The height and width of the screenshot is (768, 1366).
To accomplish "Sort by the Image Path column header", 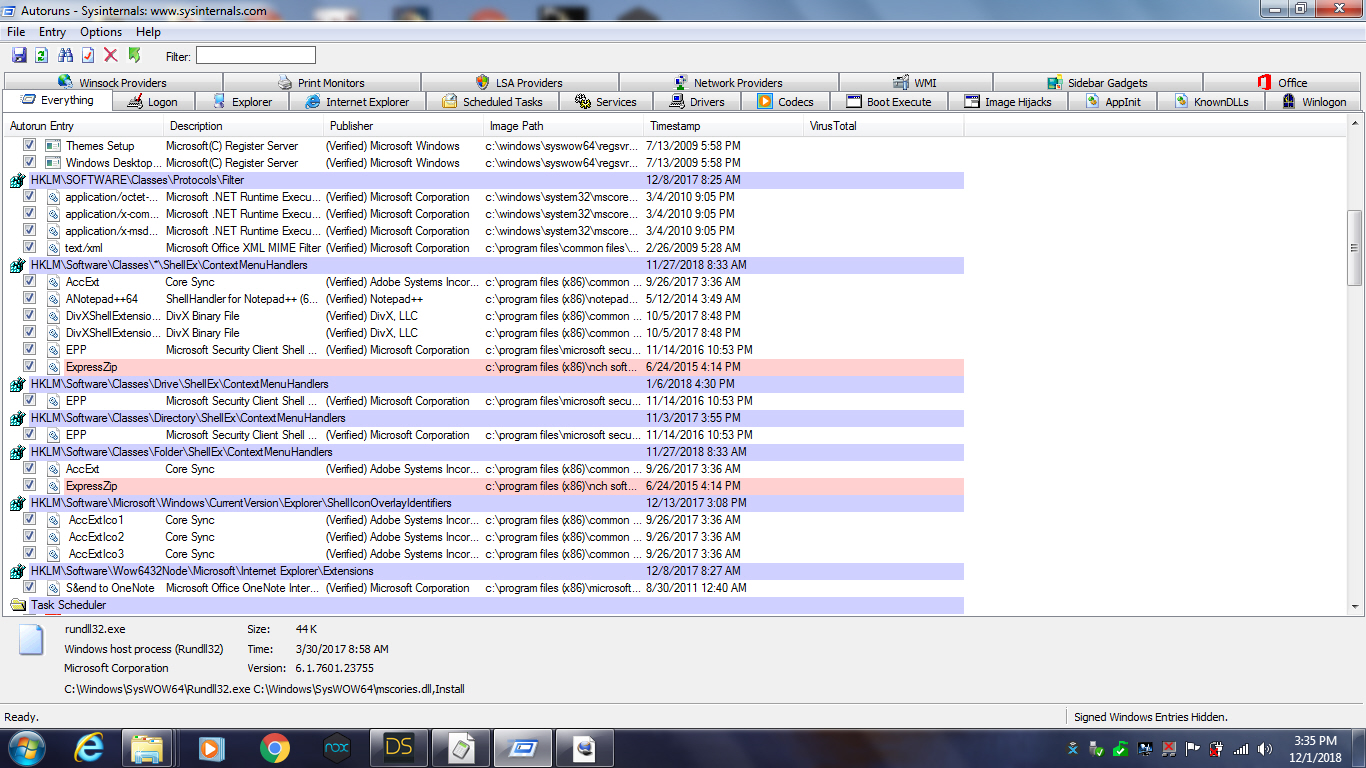I will tap(564, 126).
